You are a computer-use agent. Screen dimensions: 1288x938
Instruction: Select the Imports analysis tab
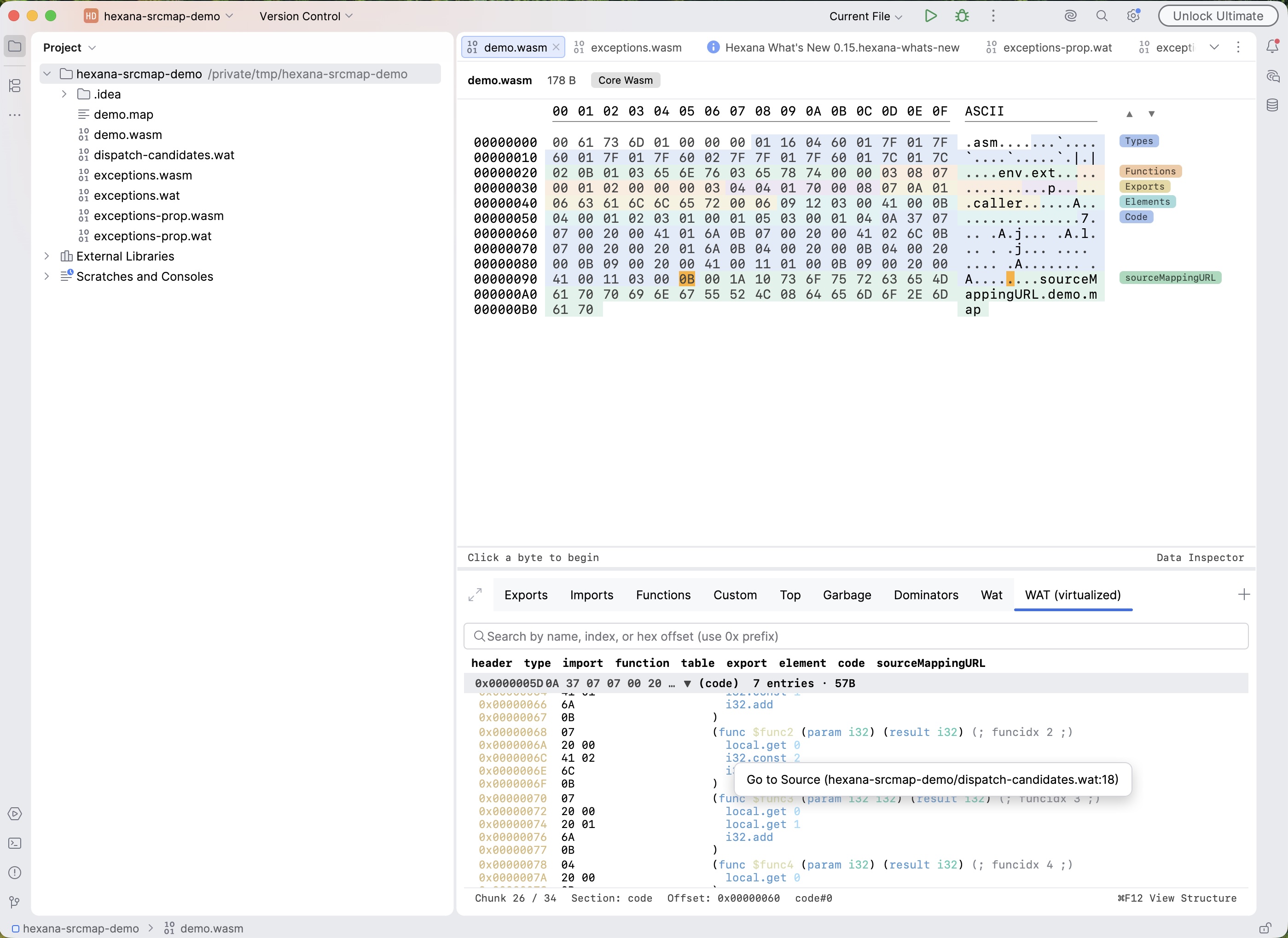click(591, 595)
